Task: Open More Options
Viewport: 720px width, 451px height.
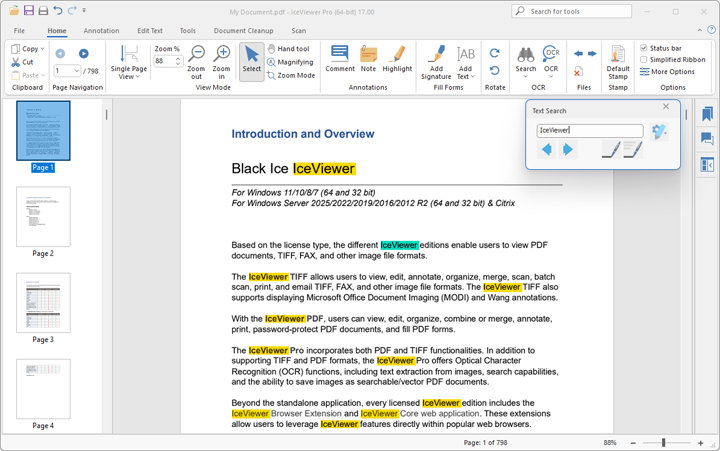Action: (667, 72)
